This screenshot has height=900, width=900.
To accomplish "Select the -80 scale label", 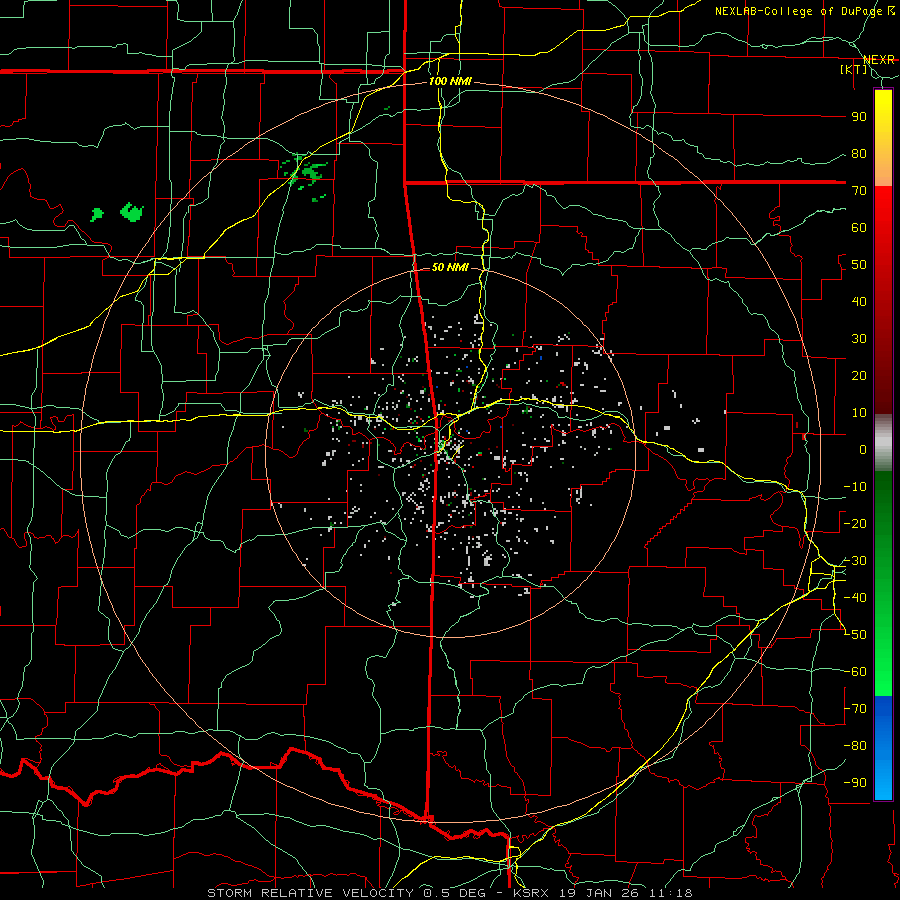I will tap(855, 746).
